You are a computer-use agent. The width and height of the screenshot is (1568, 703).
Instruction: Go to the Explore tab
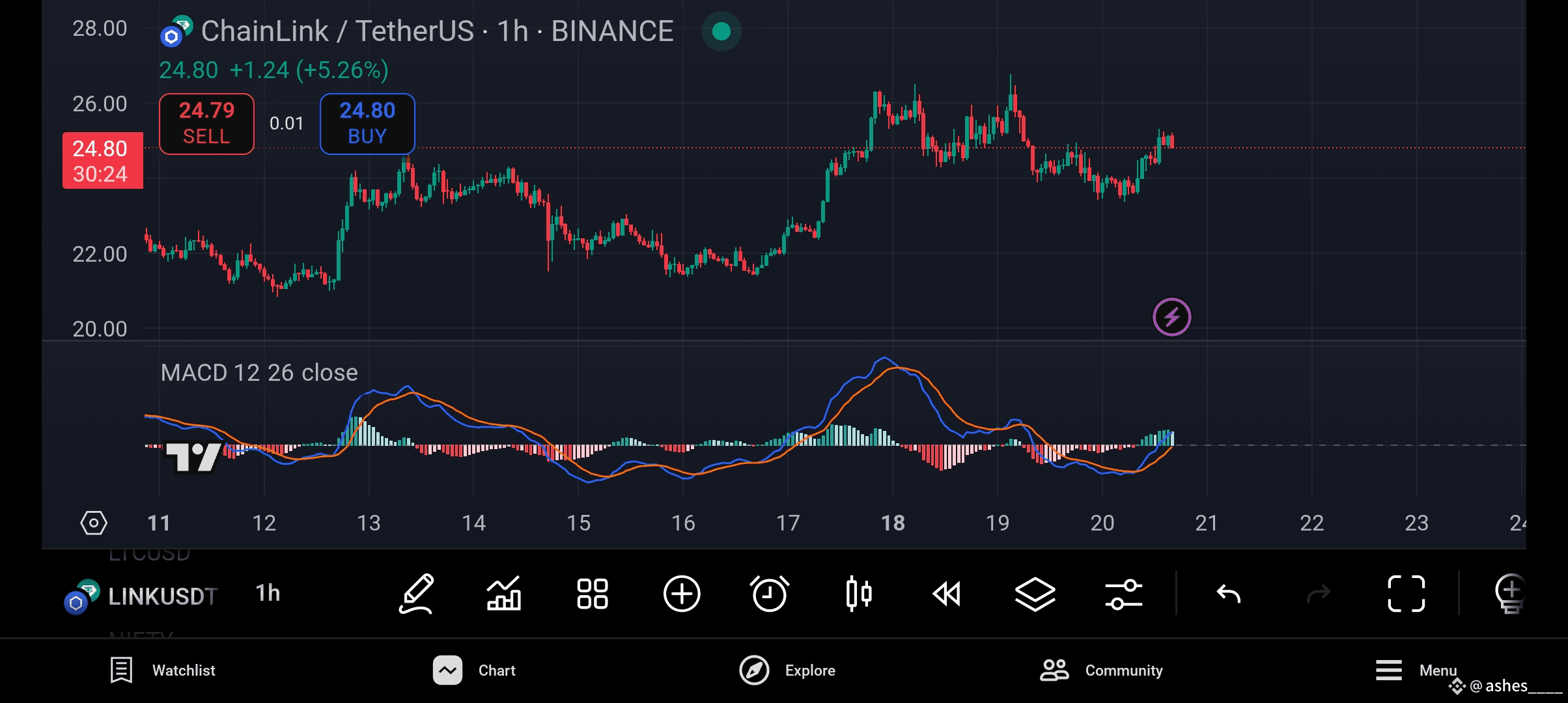[787, 670]
